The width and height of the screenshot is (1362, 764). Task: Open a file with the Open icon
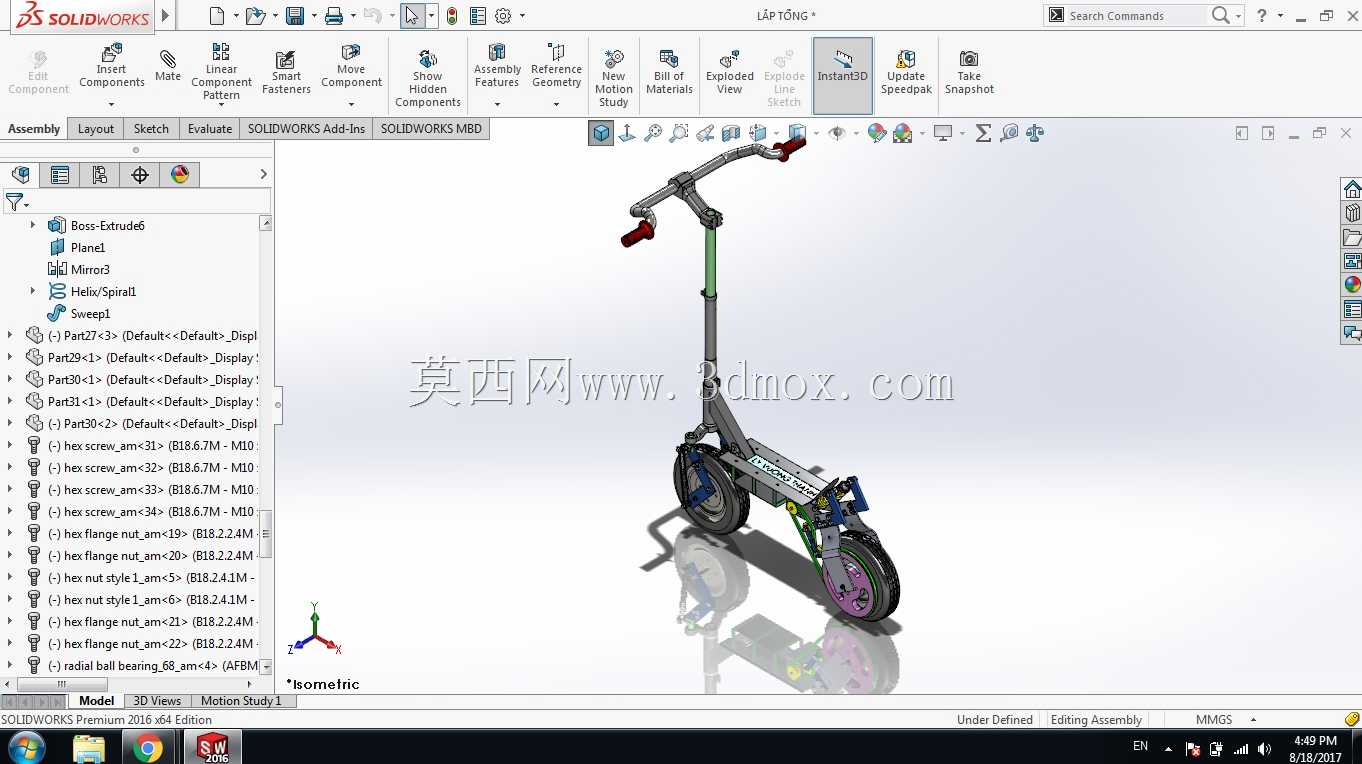tap(255, 16)
